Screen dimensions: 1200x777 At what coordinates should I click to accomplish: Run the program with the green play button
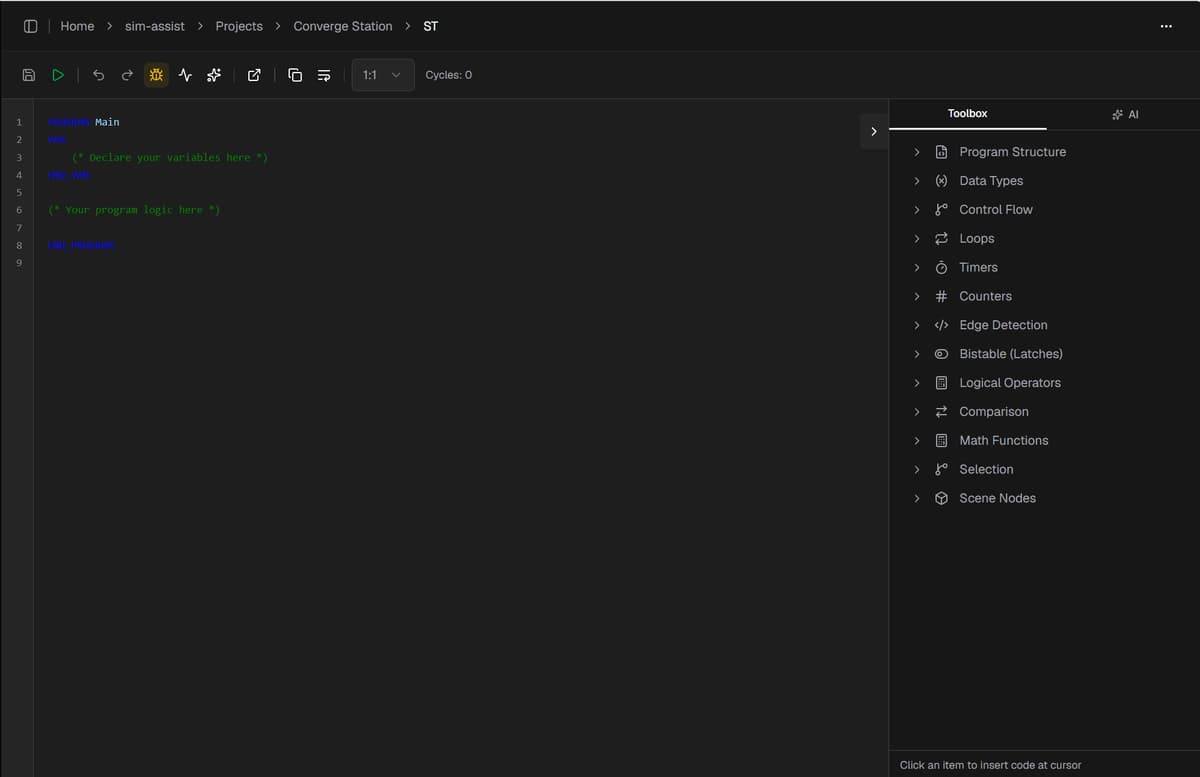[58, 75]
